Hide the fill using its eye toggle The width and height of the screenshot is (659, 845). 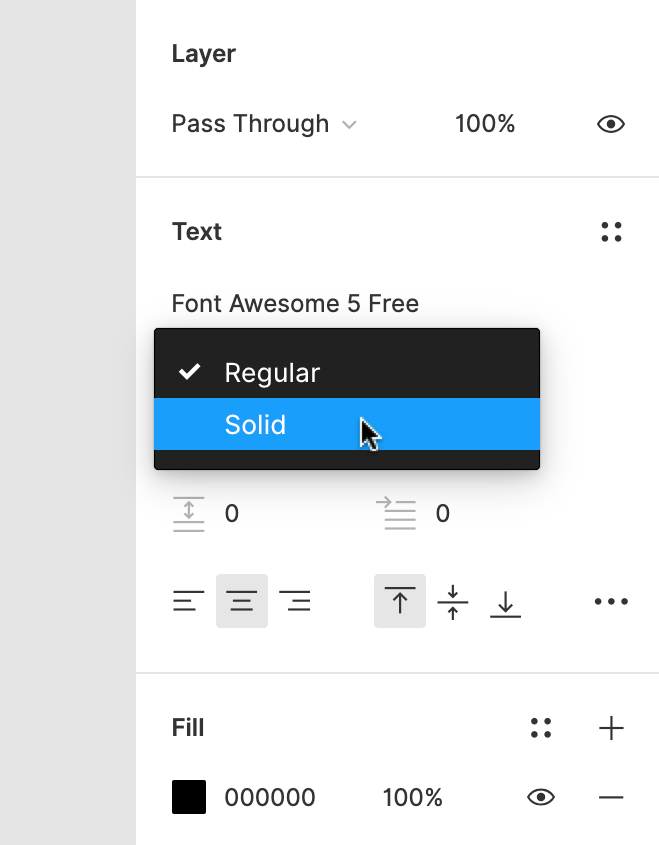click(541, 797)
